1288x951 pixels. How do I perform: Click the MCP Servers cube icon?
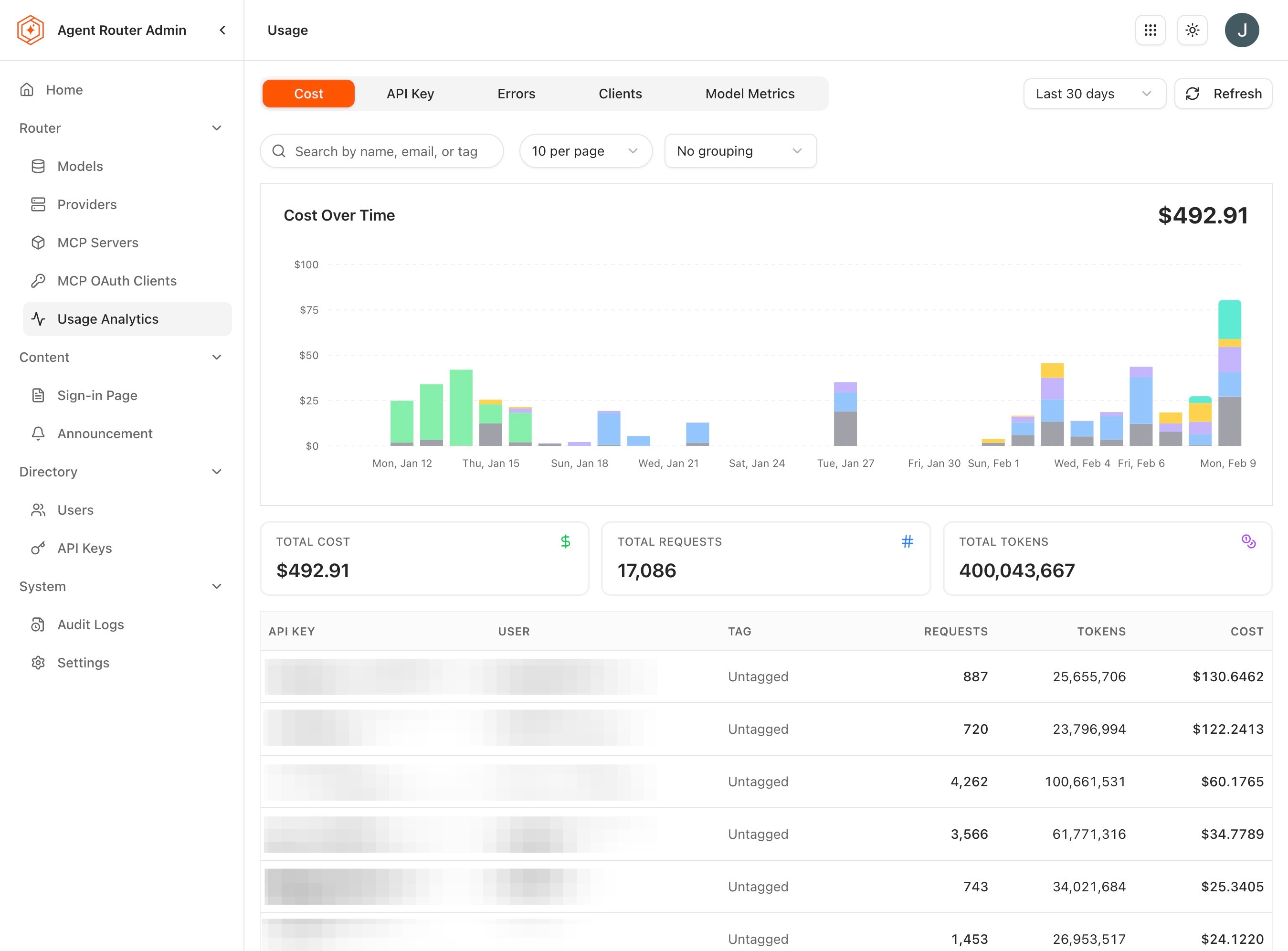(x=38, y=243)
